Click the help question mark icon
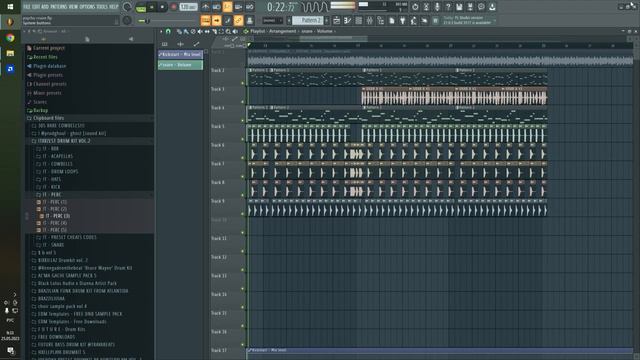640x360 pixels. (x=448, y=7)
